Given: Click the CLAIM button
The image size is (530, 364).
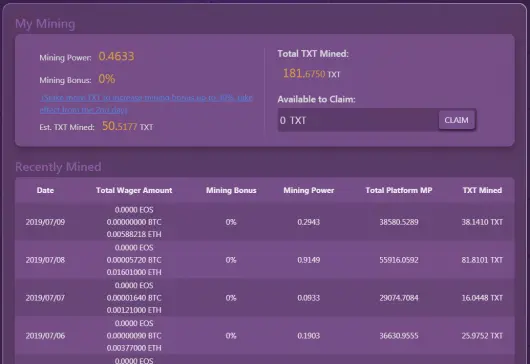Looking at the screenshot, I should (x=457, y=120).
